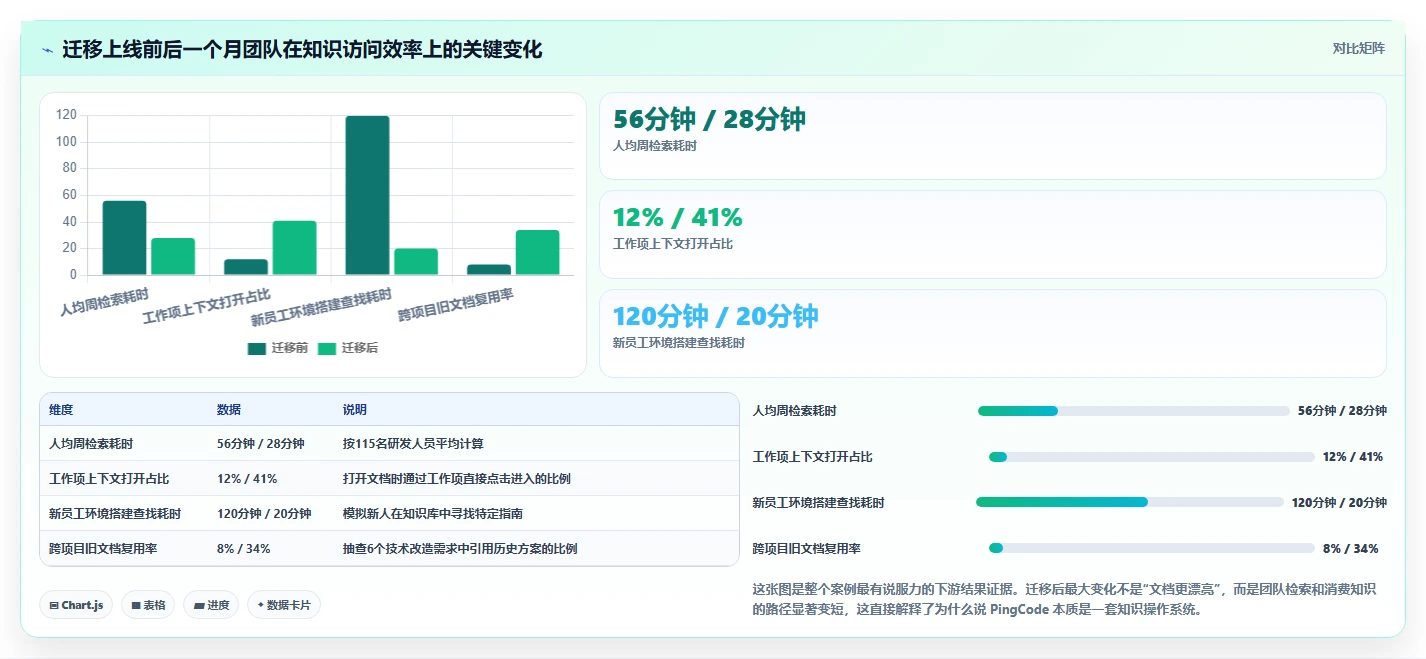Click the 对比矩阵 label in header
The width and height of the screenshot is (1426, 659).
coord(1358,48)
